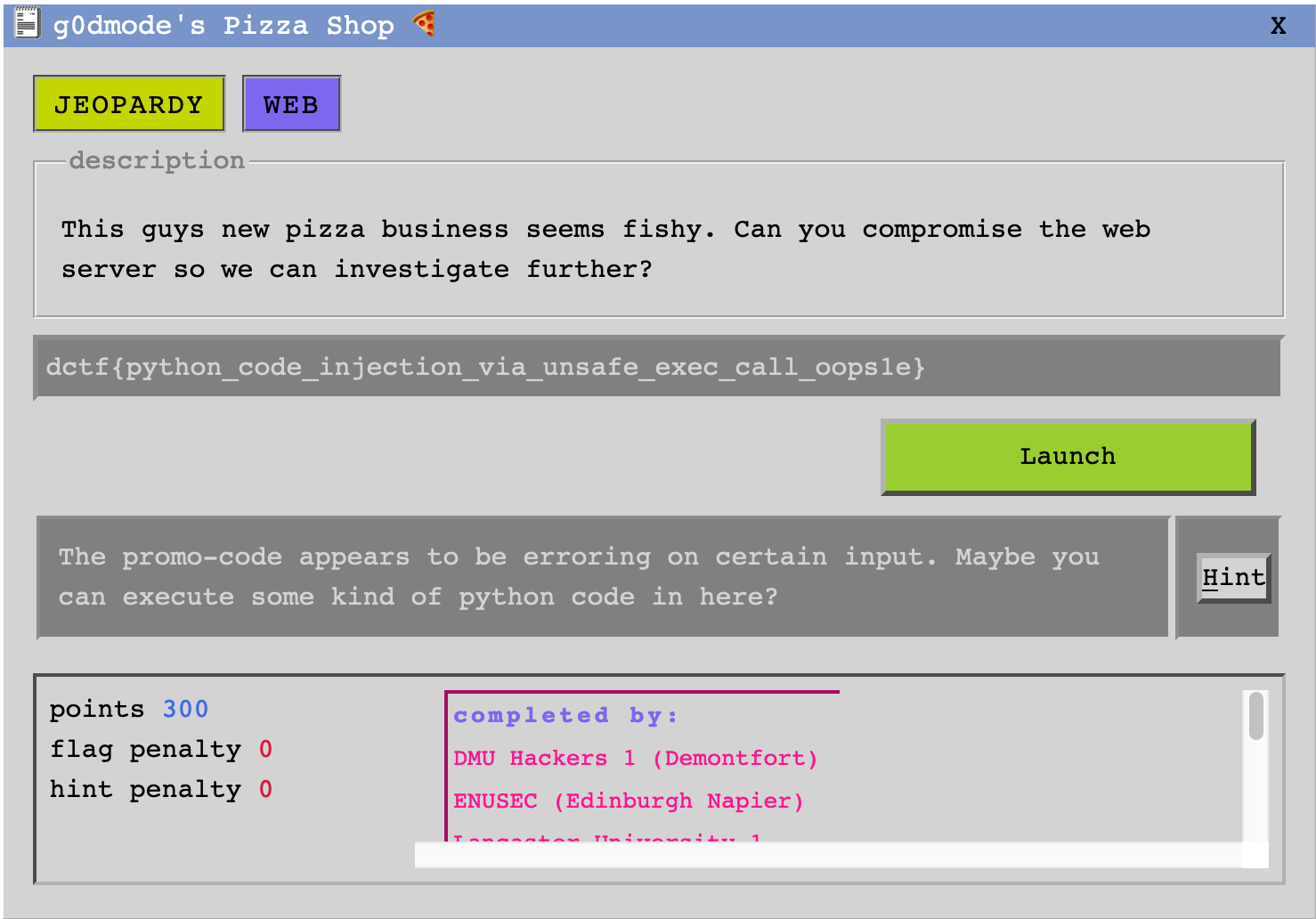The width and height of the screenshot is (1316, 919).
Task: Click the scrollbar thumb in completed list
Action: (1256, 716)
